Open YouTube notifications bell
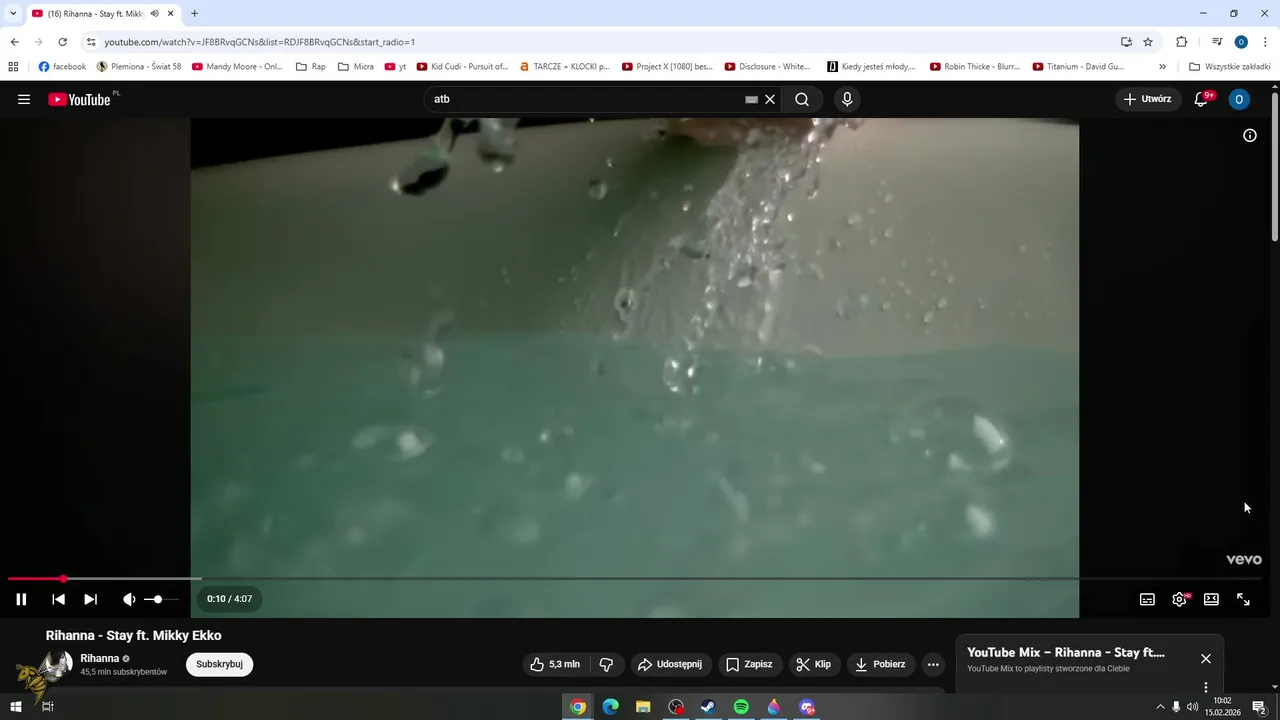1280x720 pixels. click(x=1202, y=99)
